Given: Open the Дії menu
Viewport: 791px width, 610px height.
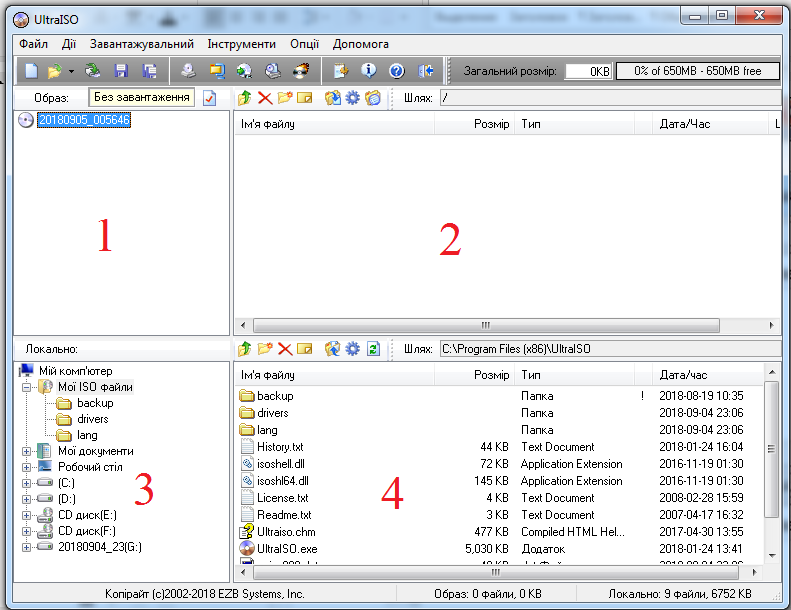Looking at the screenshot, I should point(69,44).
